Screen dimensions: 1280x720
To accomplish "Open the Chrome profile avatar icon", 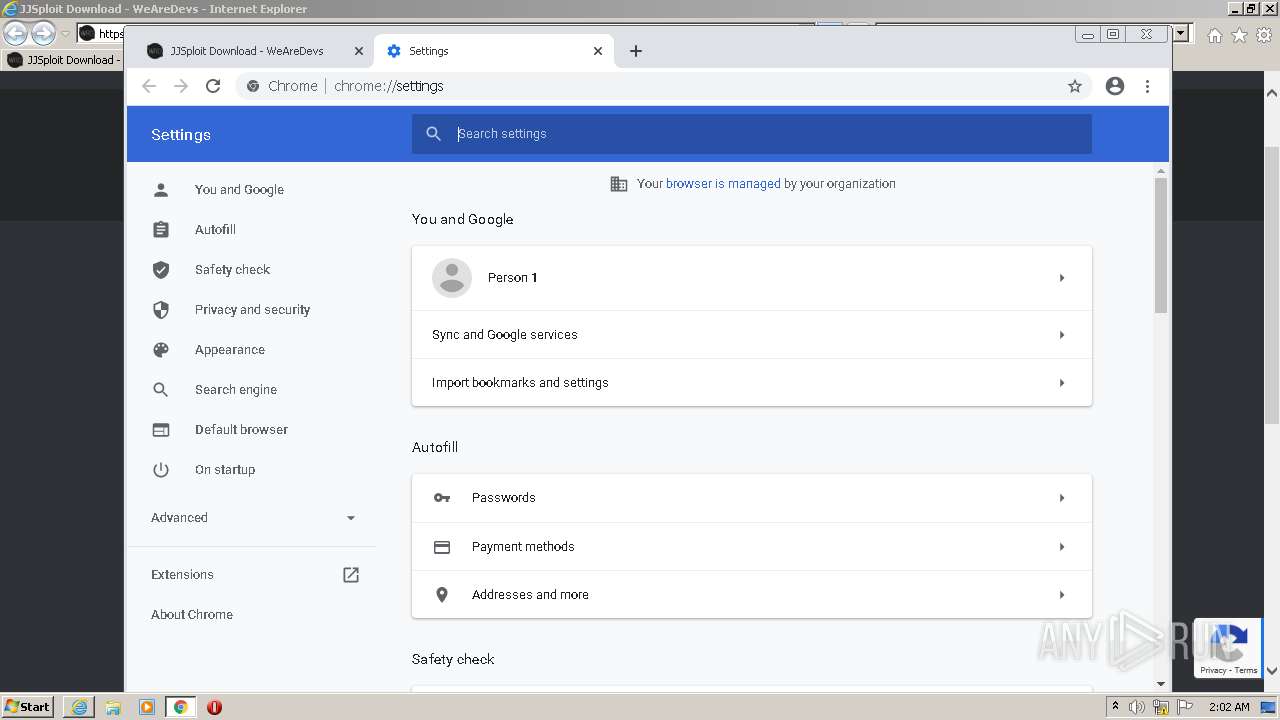I will 1115,86.
